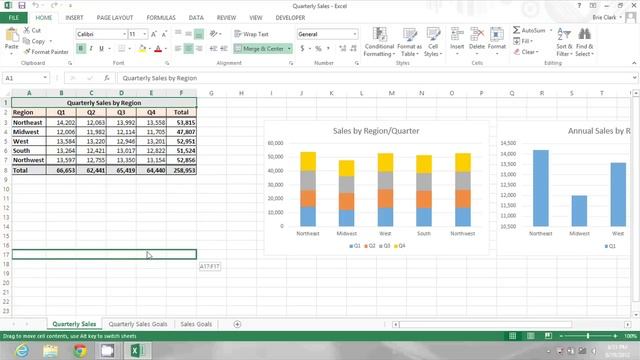Expand the Font Color arrow
Screen dimensions: 640x360
(166, 49)
